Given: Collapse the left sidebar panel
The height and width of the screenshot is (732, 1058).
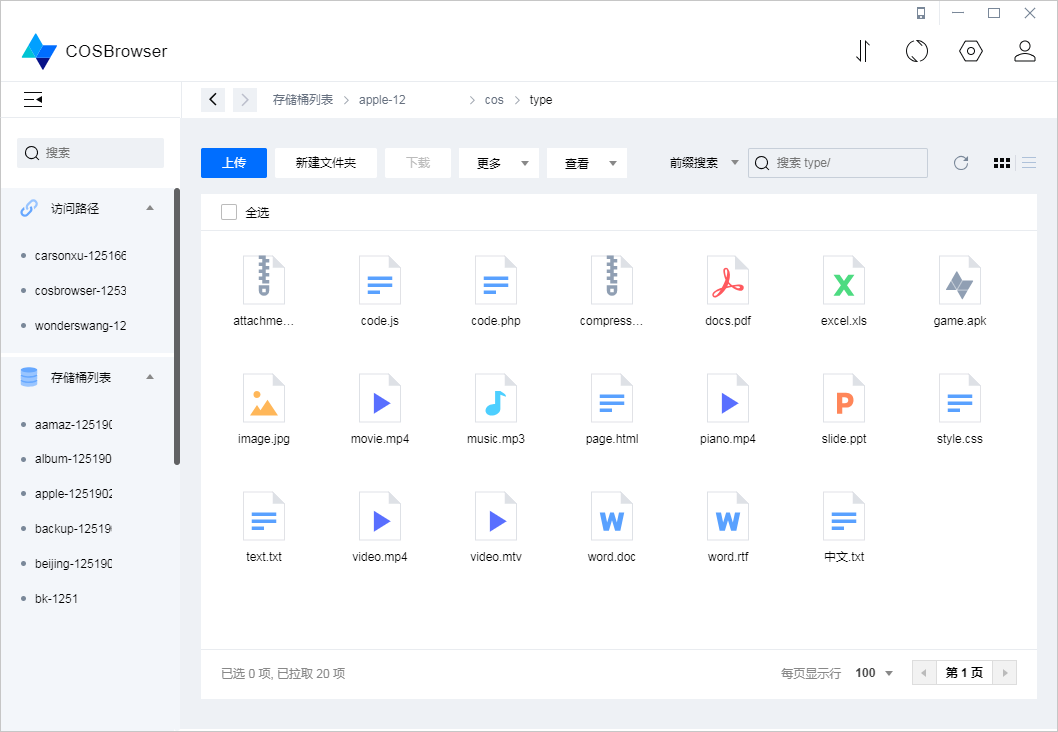Looking at the screenshot, I should pyautogui.click(x=32, y=99).
